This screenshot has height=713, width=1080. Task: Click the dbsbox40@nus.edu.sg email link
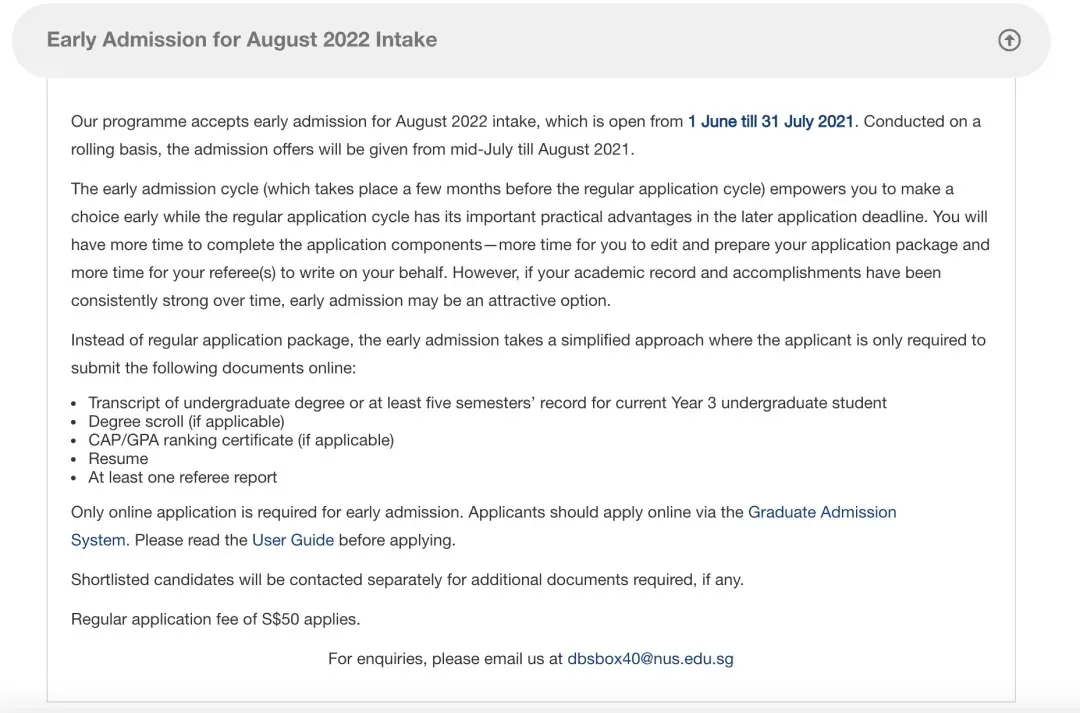click(x=650, y=659)
